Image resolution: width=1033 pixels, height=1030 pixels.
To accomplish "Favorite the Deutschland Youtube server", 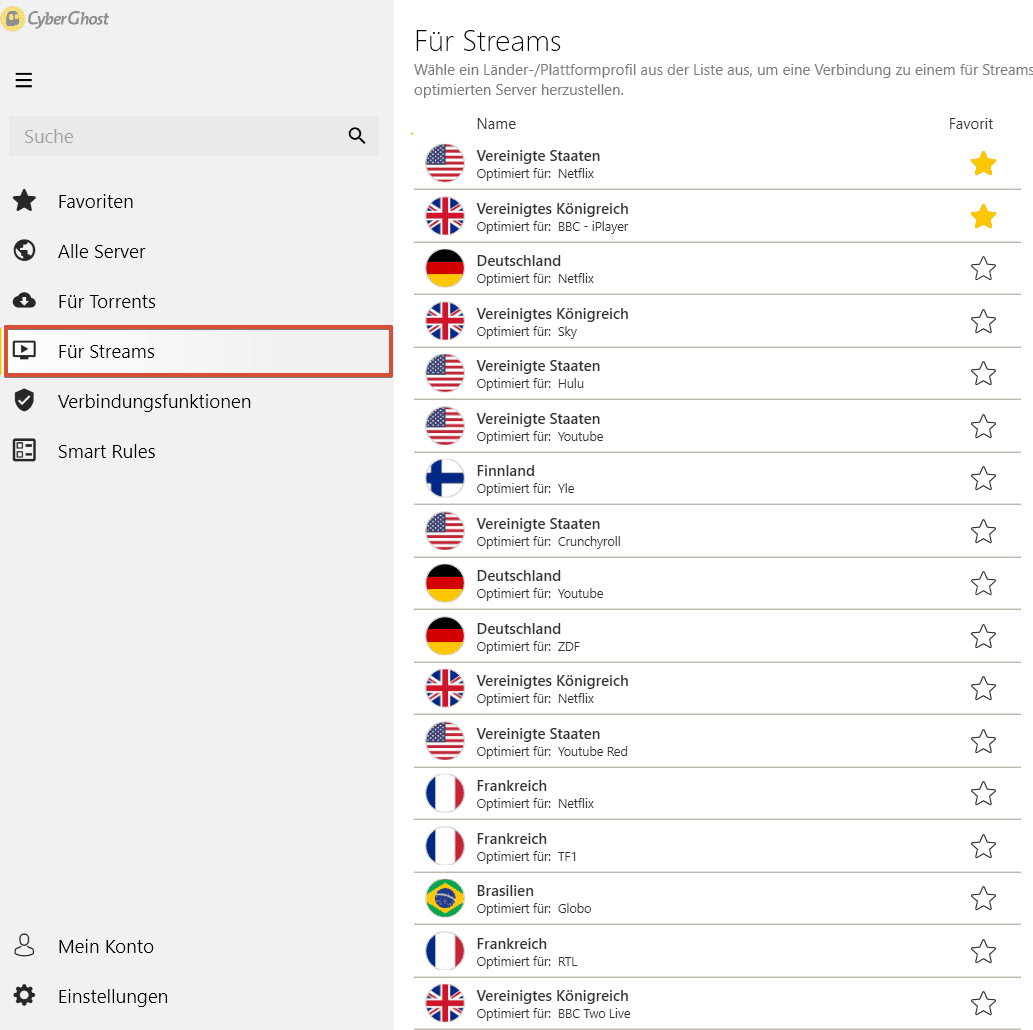I will pyautogui.click(x=983, y=583).
